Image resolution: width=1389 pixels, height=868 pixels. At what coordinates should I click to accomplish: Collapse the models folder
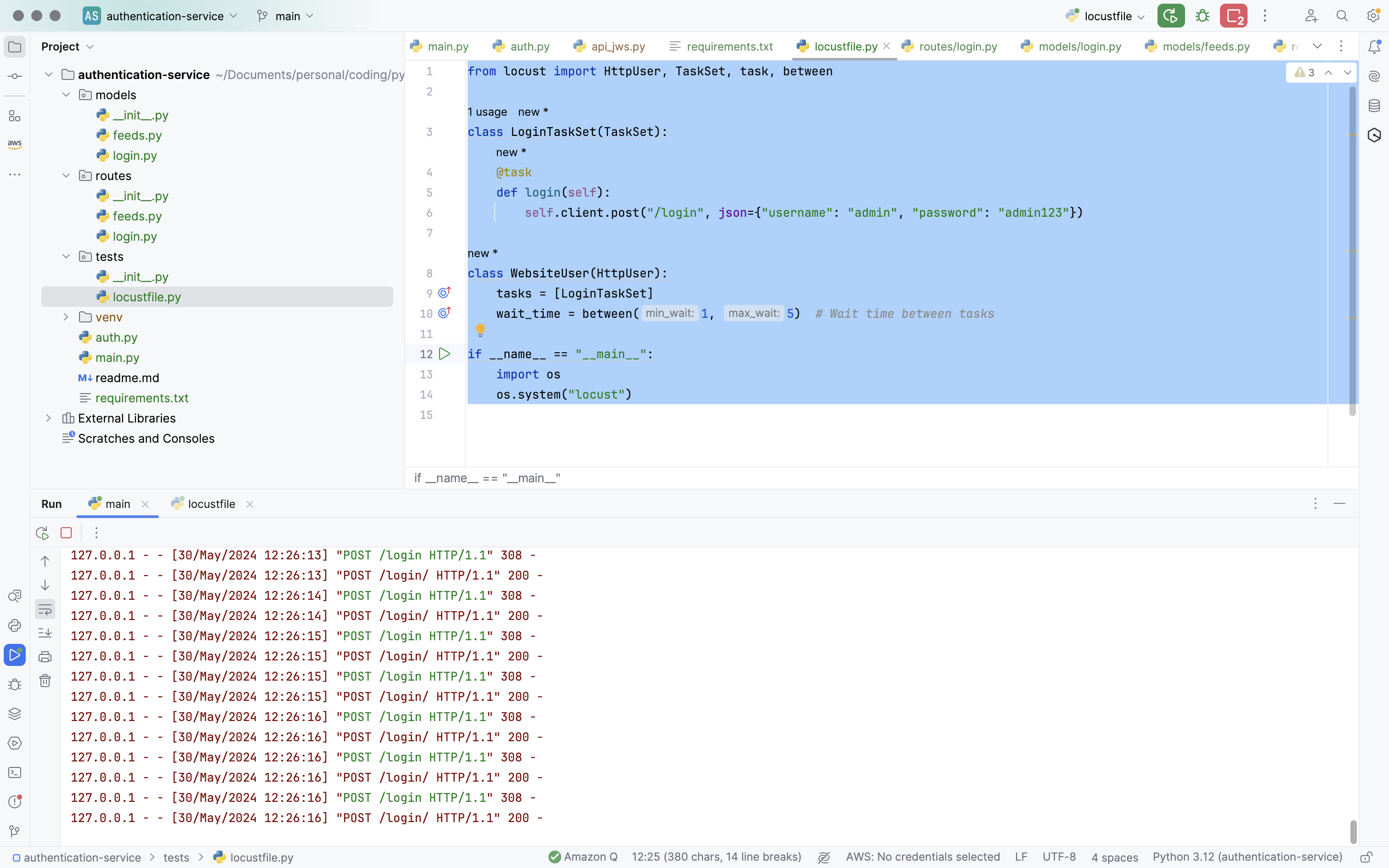66,95
